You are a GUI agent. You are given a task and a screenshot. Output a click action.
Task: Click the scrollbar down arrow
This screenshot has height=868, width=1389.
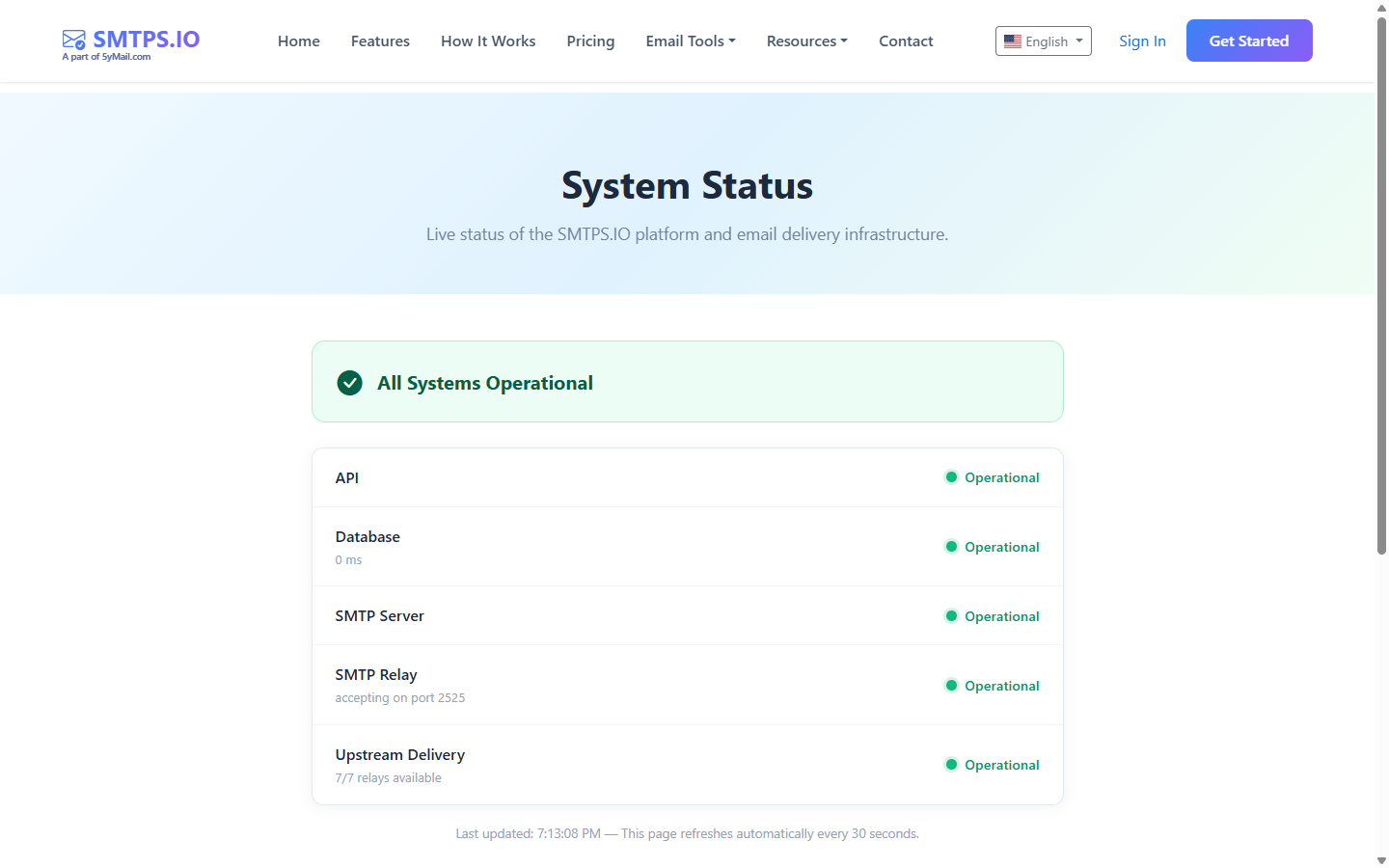1381,860
